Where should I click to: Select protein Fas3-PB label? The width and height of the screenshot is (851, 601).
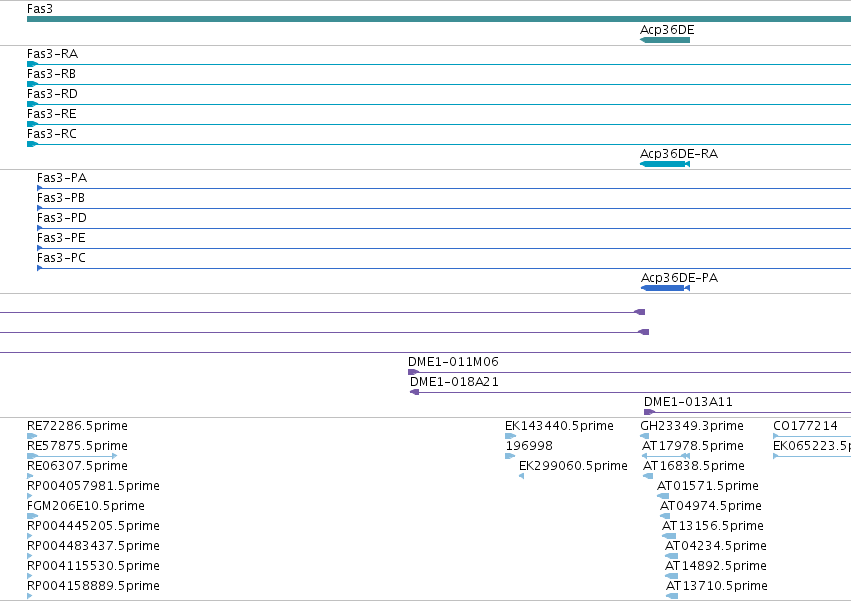(x=61, y=198)
